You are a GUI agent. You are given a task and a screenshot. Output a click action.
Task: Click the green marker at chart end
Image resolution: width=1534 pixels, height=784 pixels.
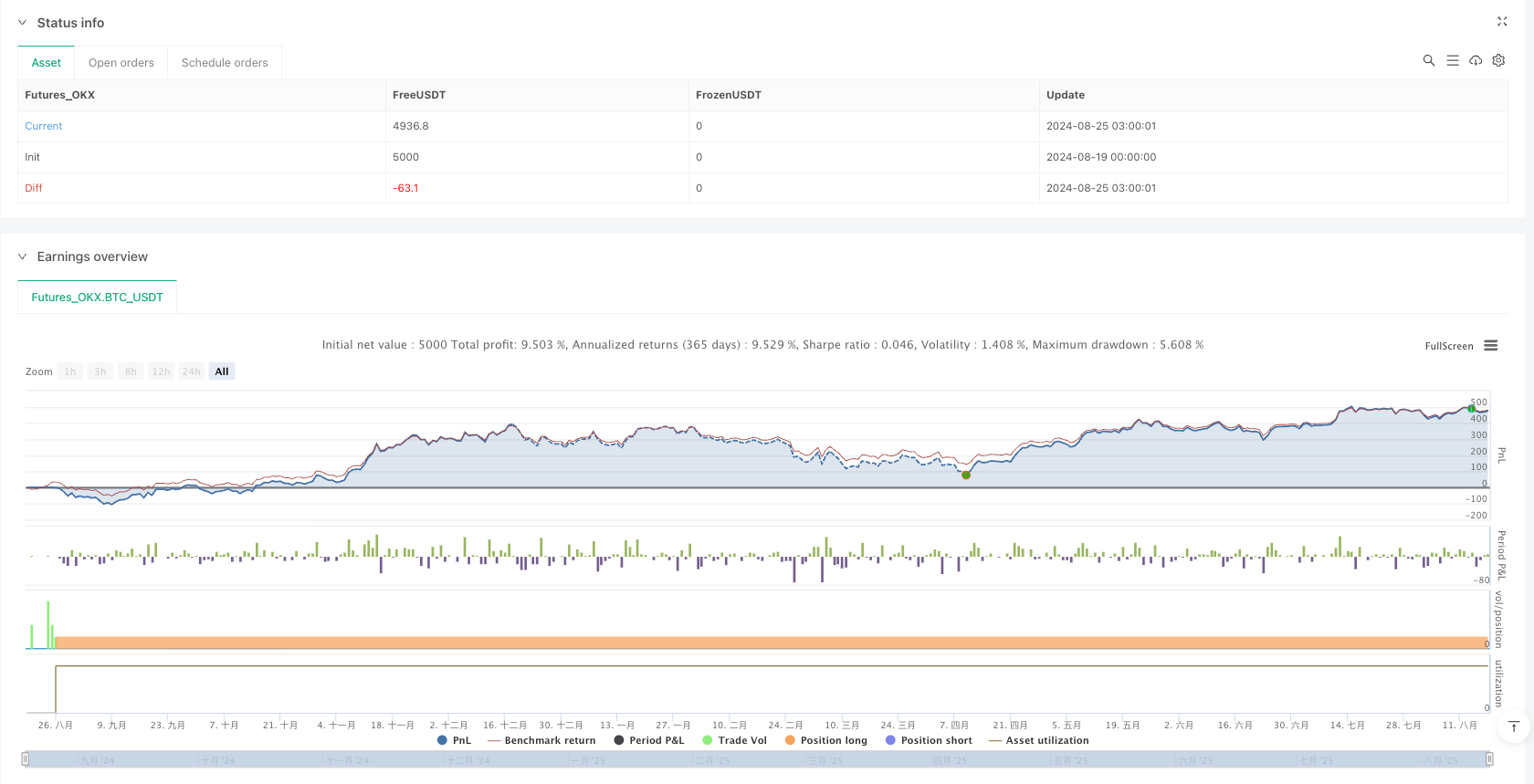1471,409
